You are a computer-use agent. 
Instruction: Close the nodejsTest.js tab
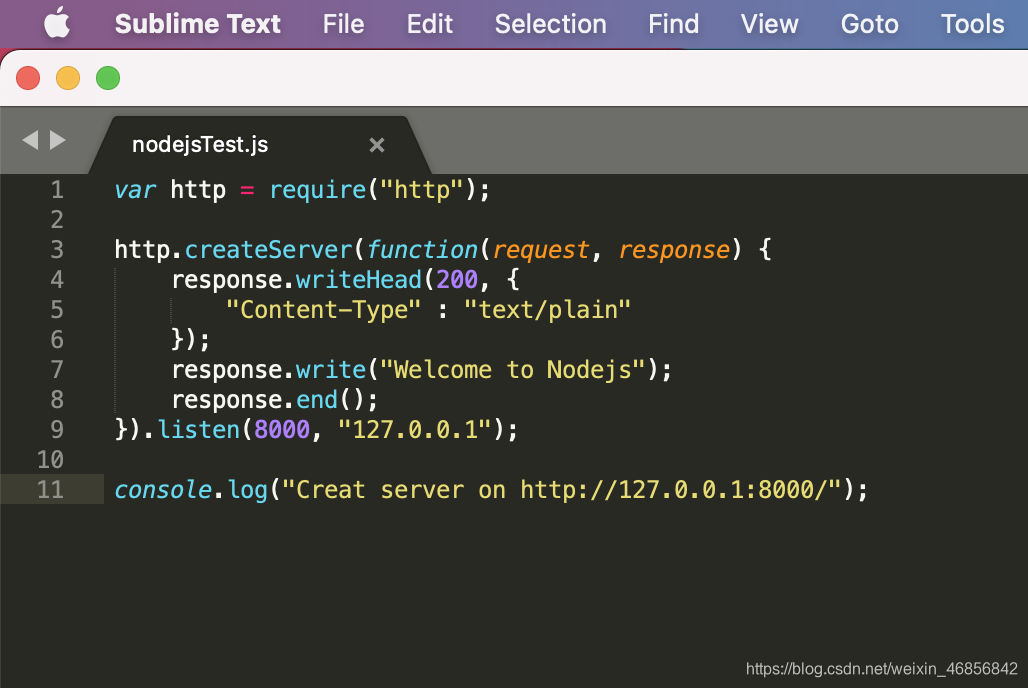coord(376,145)
